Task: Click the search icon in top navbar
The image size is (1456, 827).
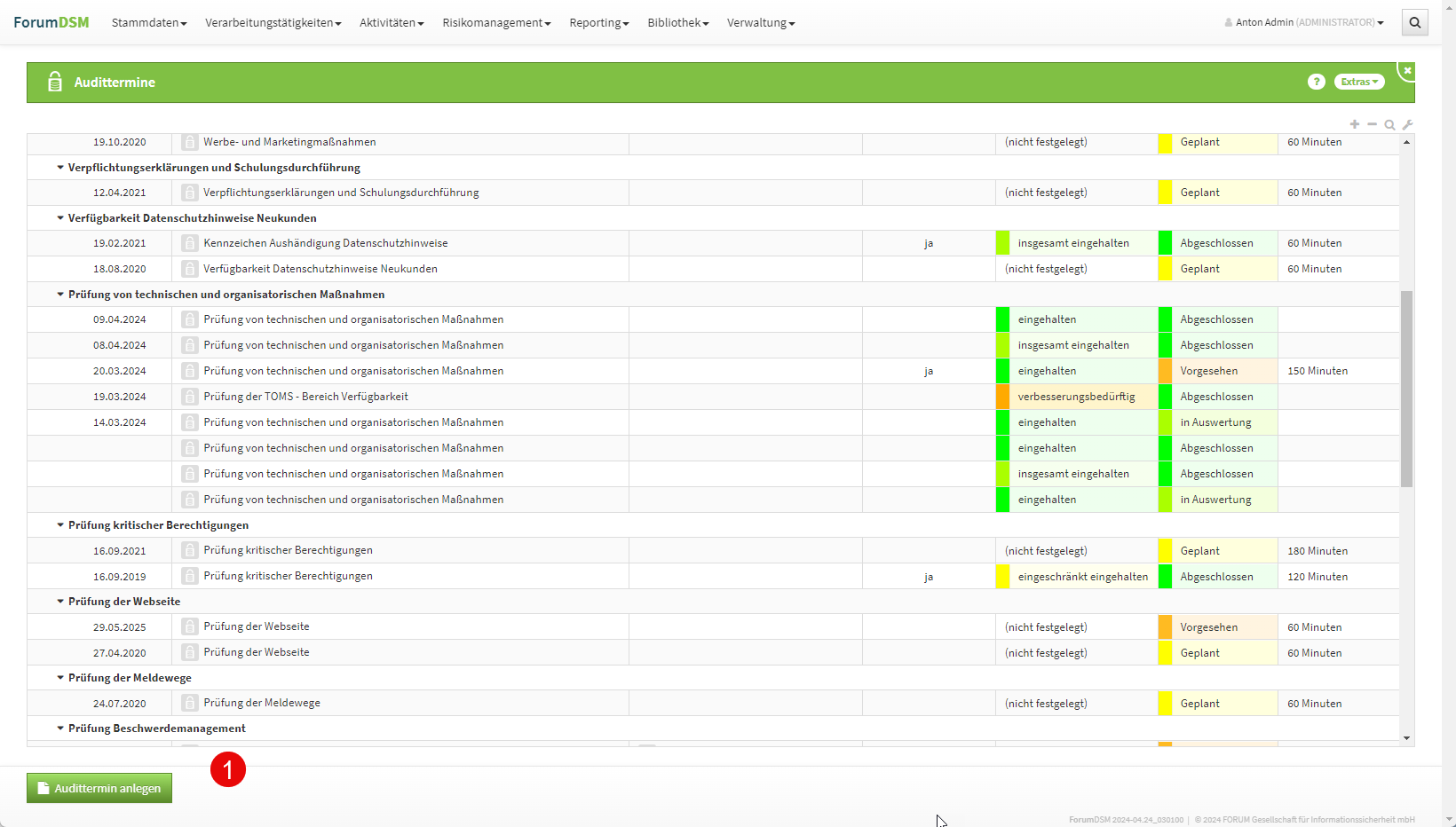Action: tap(1415, 23)
